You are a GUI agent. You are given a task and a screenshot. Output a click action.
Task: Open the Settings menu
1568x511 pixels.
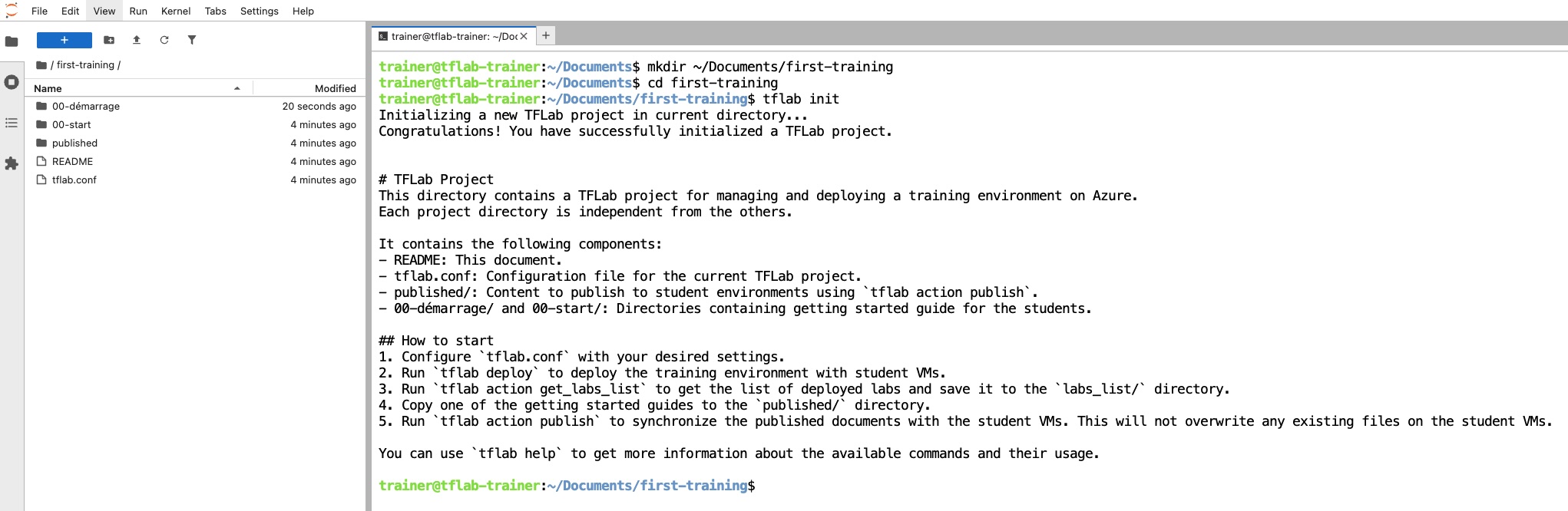[259, 11]
